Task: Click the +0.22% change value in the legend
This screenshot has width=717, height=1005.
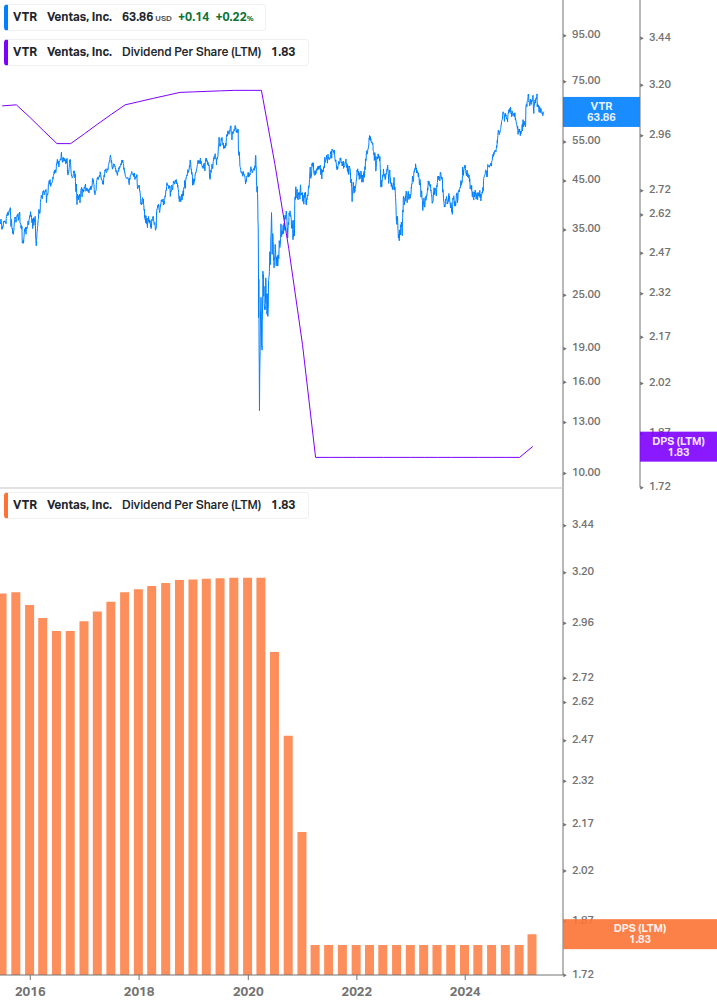Action: coord(235,17)
